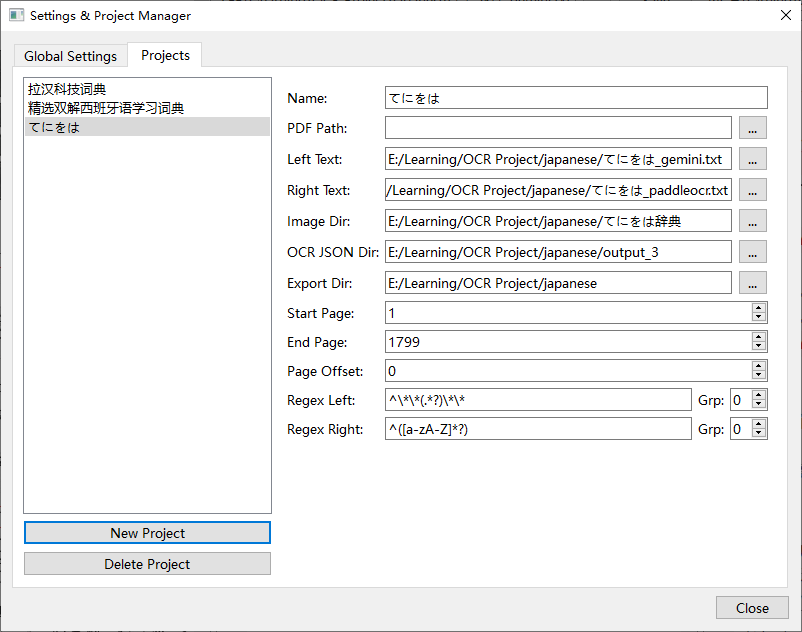Increase the Start Page value
802x632 pixels.
click(759, 308)
